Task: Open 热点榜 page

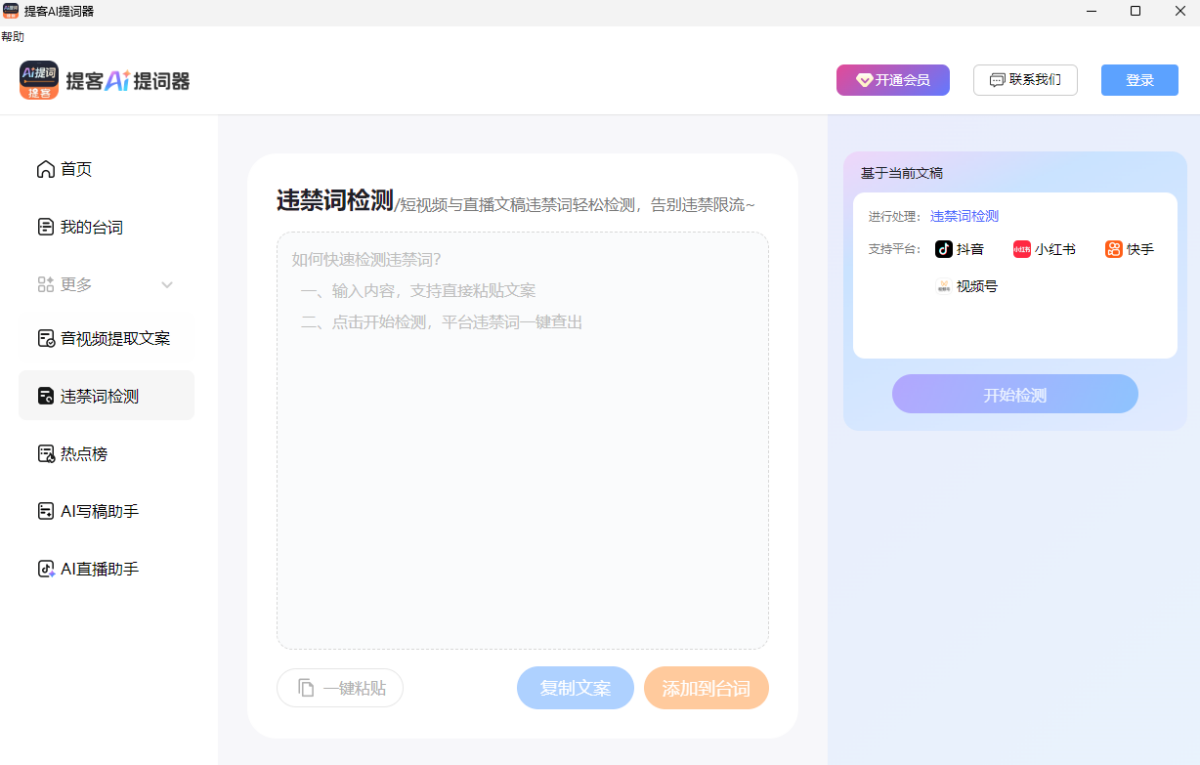Action: 107,453
